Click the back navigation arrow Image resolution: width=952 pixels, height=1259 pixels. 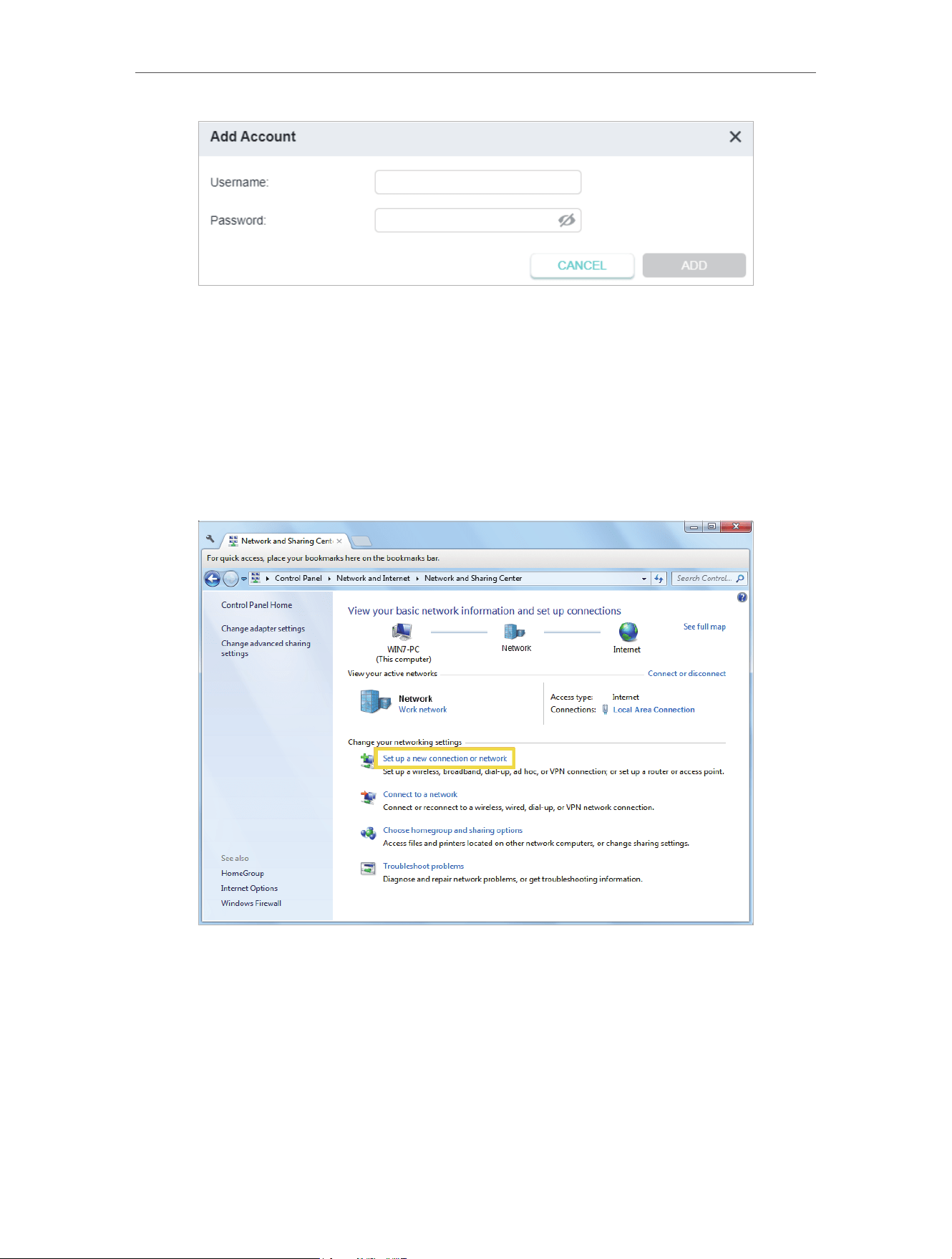pyautogui.click(x=213, y=579)
